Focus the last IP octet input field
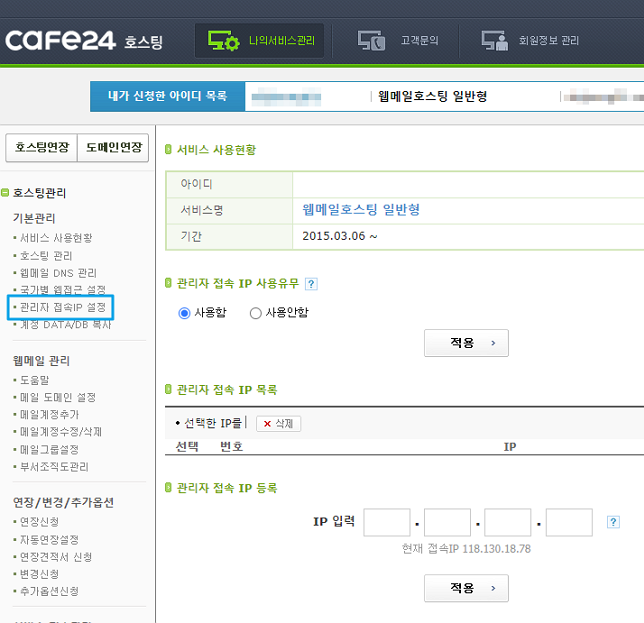The height and width of the screenshot is (623, 644). coord(569,522)
